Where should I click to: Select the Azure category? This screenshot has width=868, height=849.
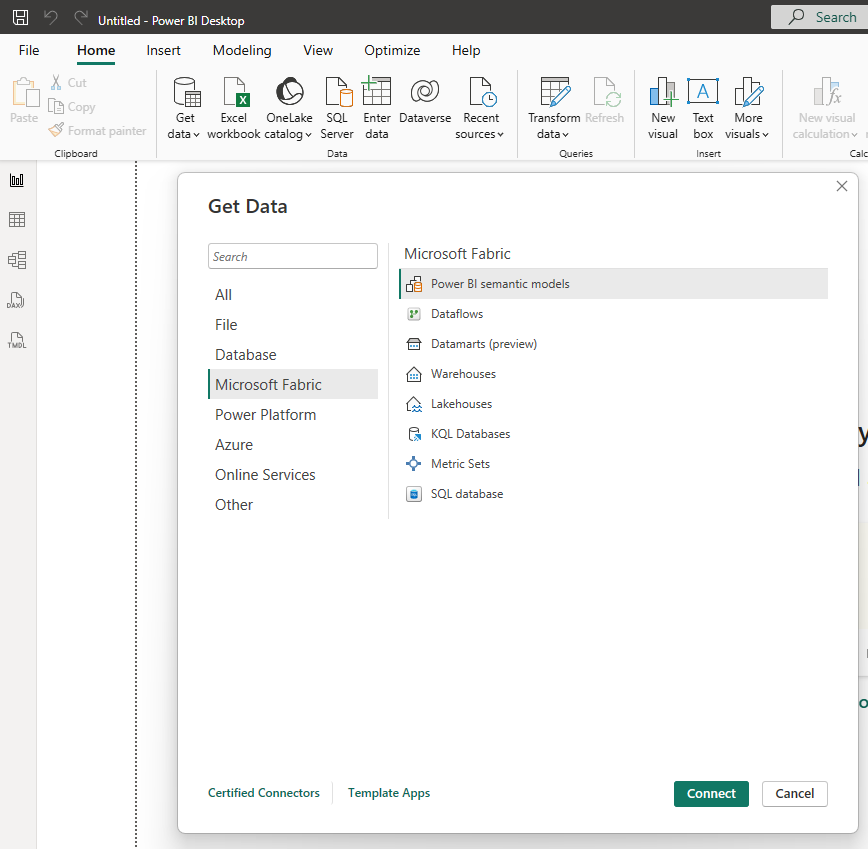pyautogui.click(x=293, y=444)
